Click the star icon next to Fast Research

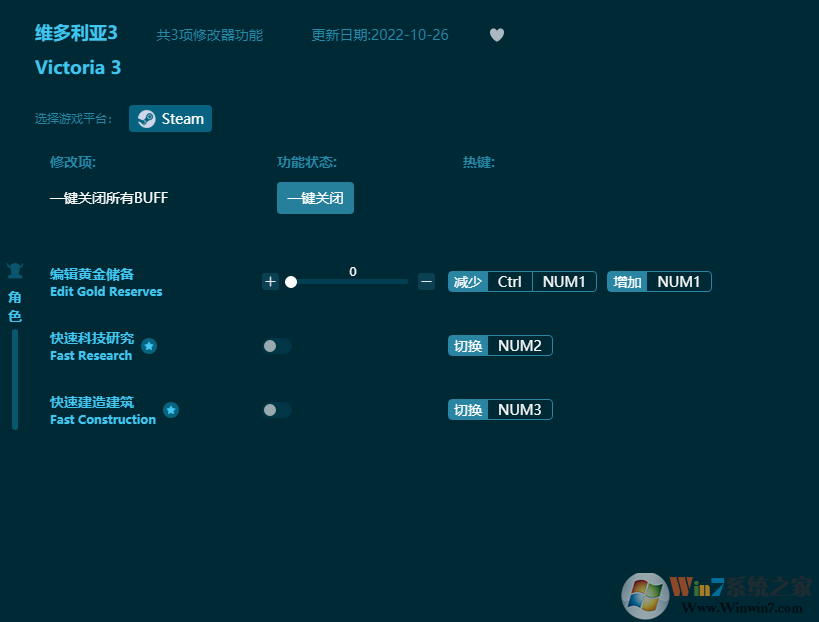[149, 346]
